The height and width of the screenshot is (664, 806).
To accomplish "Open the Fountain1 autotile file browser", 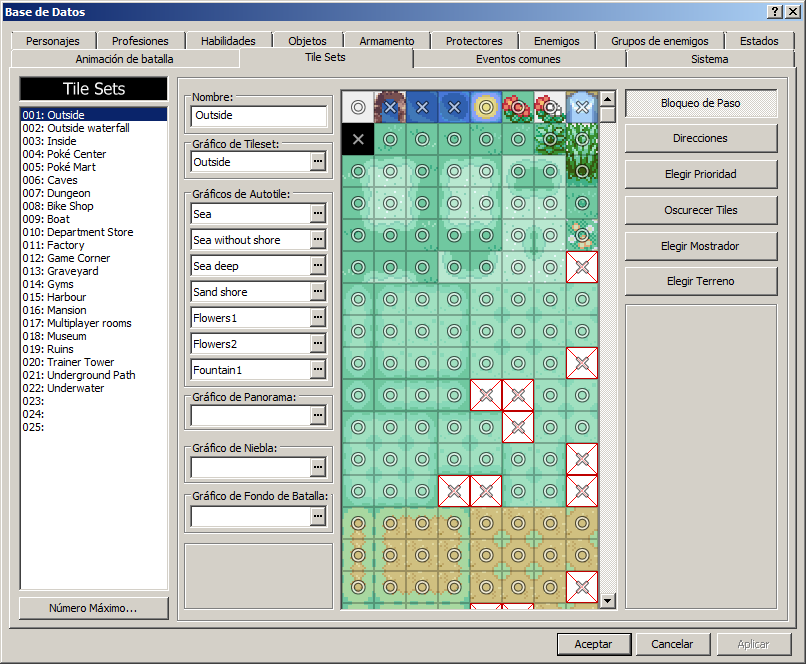I will click(x=320, y=369).
